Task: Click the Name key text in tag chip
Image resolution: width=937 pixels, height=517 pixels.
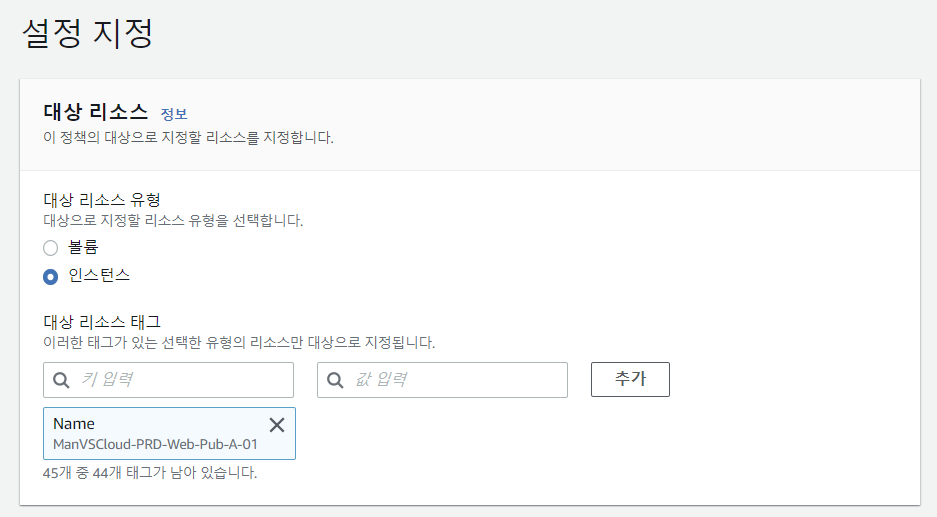Action: (74, 424)
